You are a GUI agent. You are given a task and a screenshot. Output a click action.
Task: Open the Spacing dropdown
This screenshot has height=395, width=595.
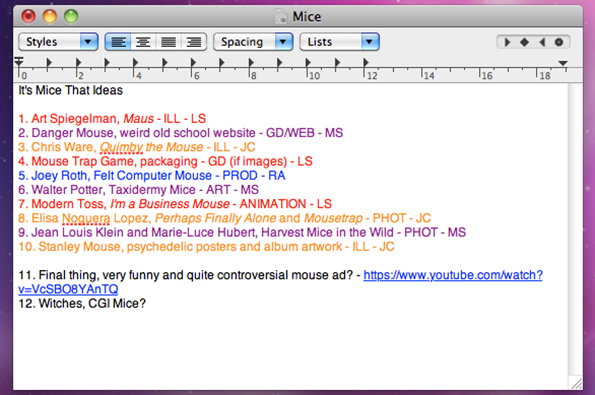coord(253,42)
